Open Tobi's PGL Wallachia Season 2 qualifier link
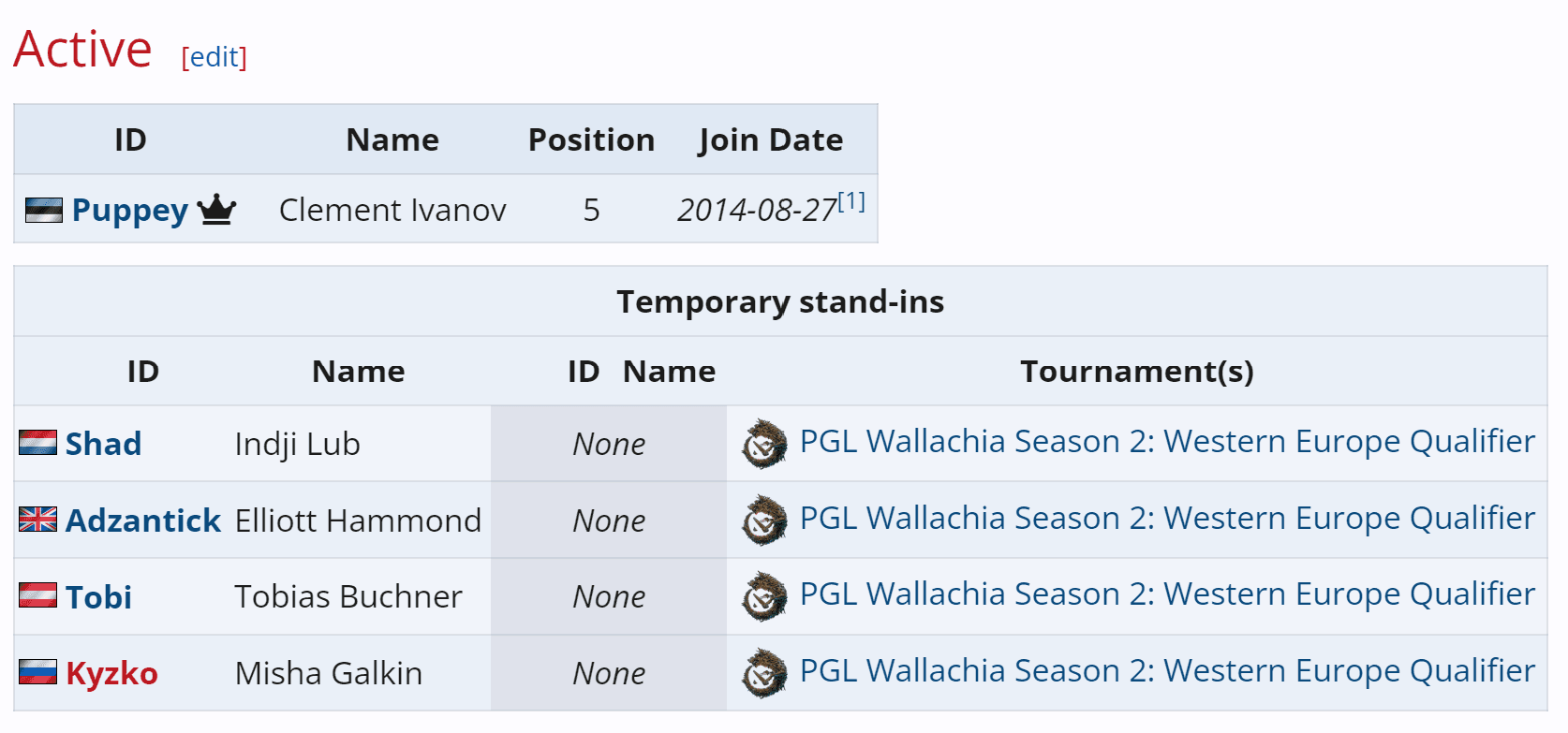Image resolution: width=1568 pixels, height=733 pixels. (x=1167, y=594)
